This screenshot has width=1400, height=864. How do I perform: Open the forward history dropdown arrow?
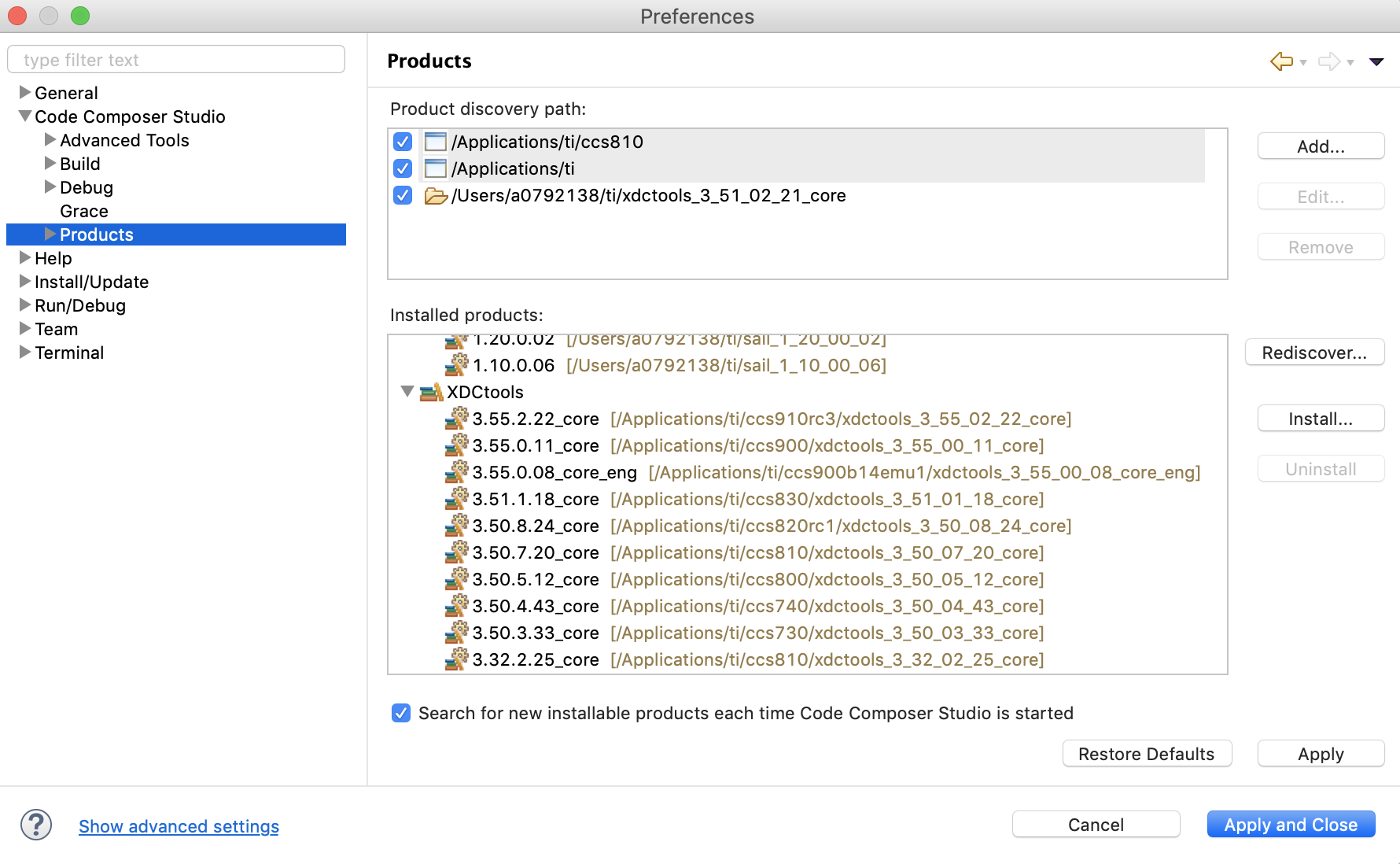1350,62
